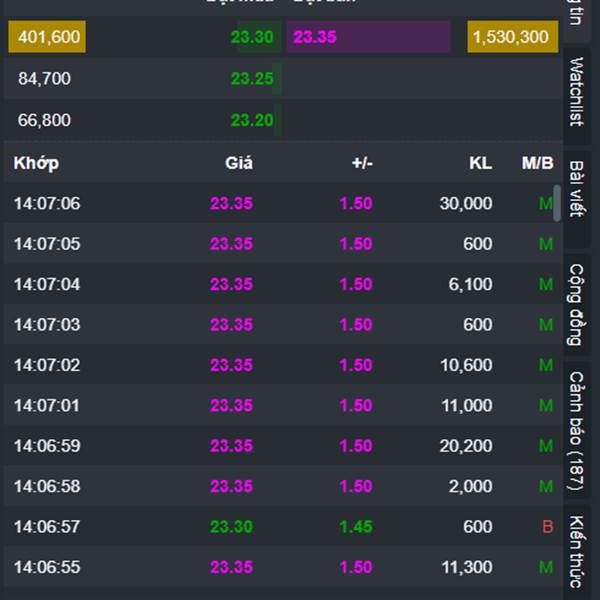Click volume 6,100 in the 14:07:04 row
This screenshot has height=600, width=600.
(x=471, y=284)
